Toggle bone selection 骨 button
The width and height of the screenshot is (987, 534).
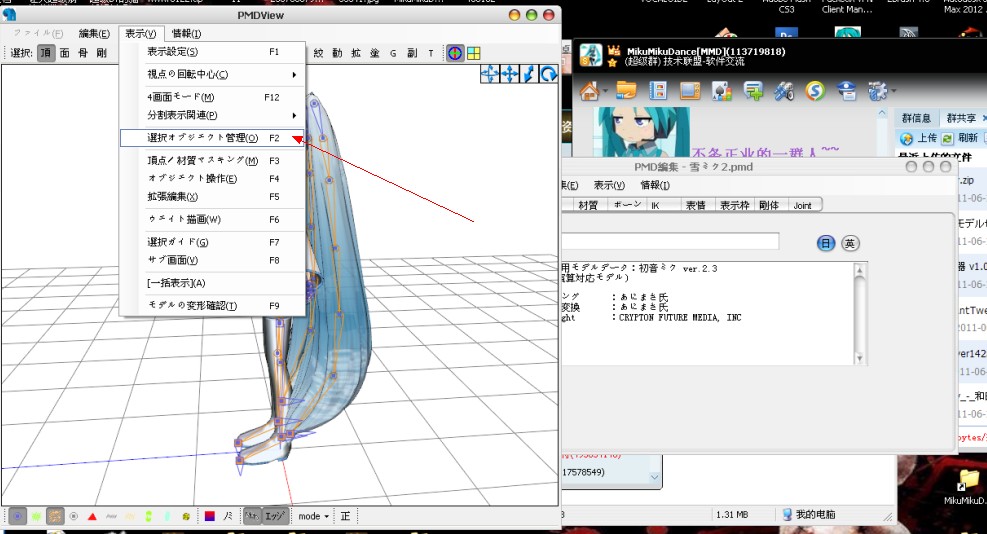(x=83, y=53)
